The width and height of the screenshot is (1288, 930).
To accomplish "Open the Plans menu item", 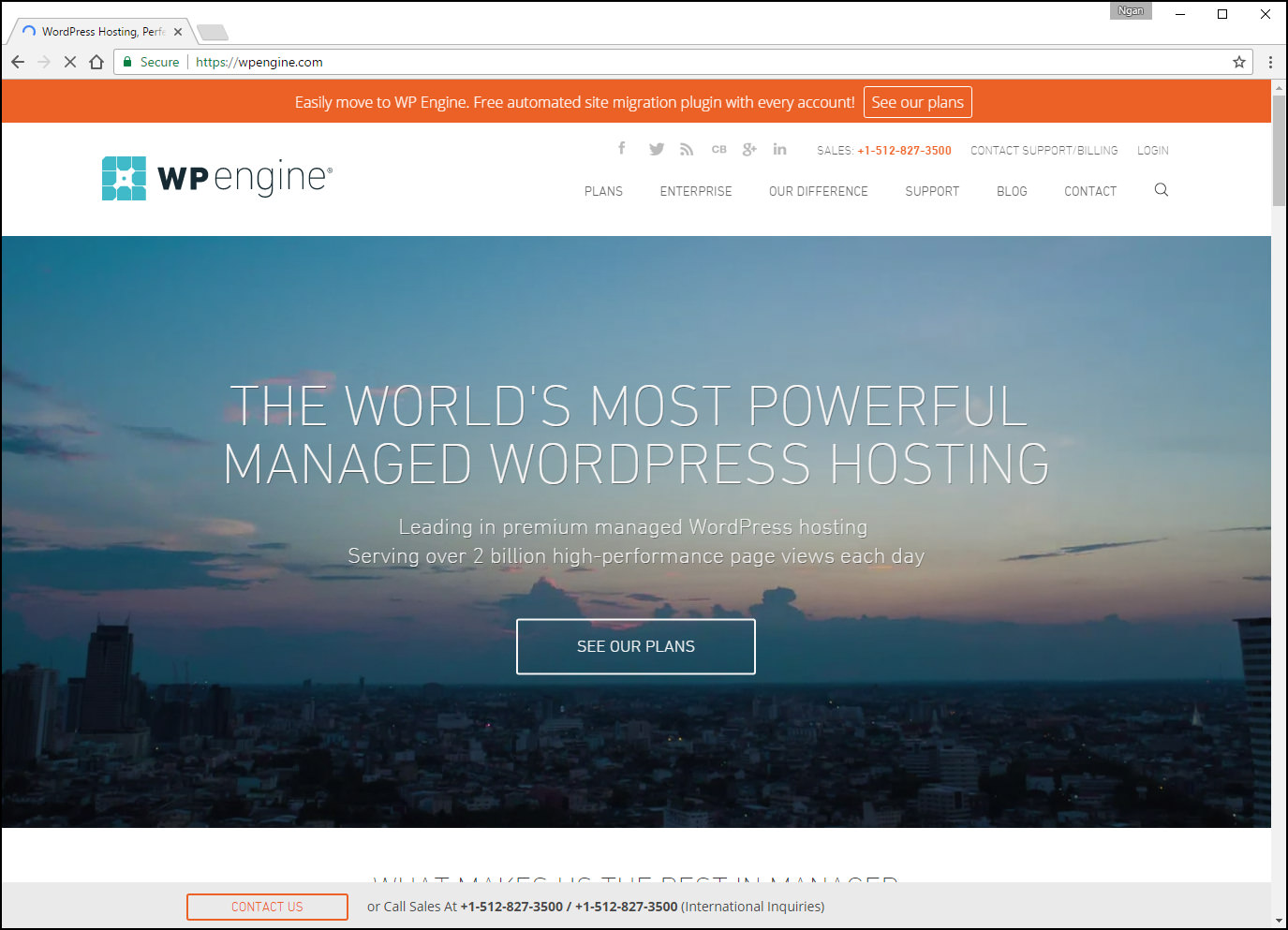I will 603,191.
